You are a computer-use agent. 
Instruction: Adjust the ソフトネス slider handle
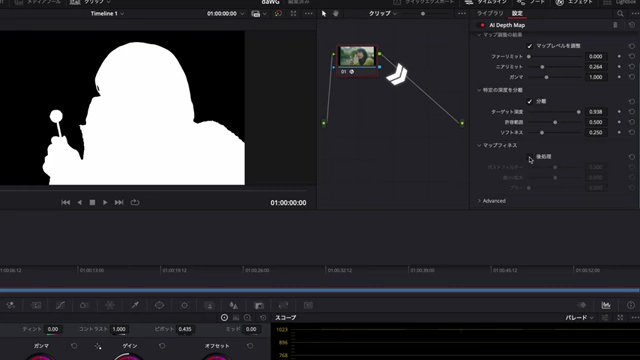tap(542, 132)
